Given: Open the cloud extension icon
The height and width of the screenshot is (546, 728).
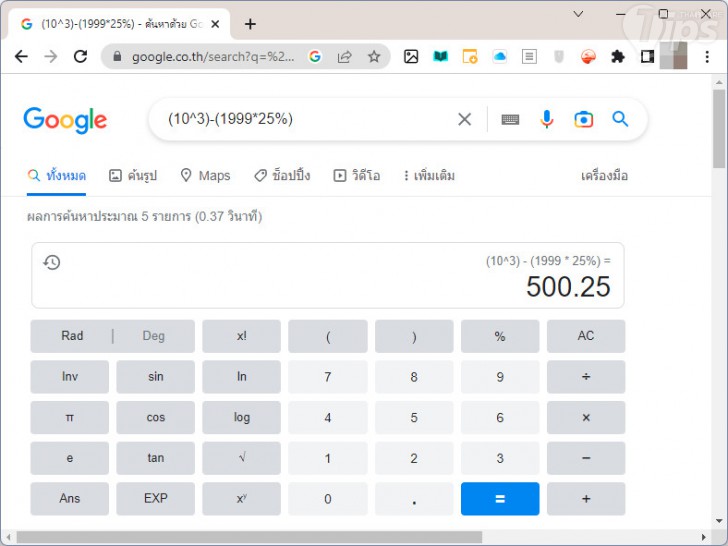Looking at the screenshot, I should (x=500, y=57).
